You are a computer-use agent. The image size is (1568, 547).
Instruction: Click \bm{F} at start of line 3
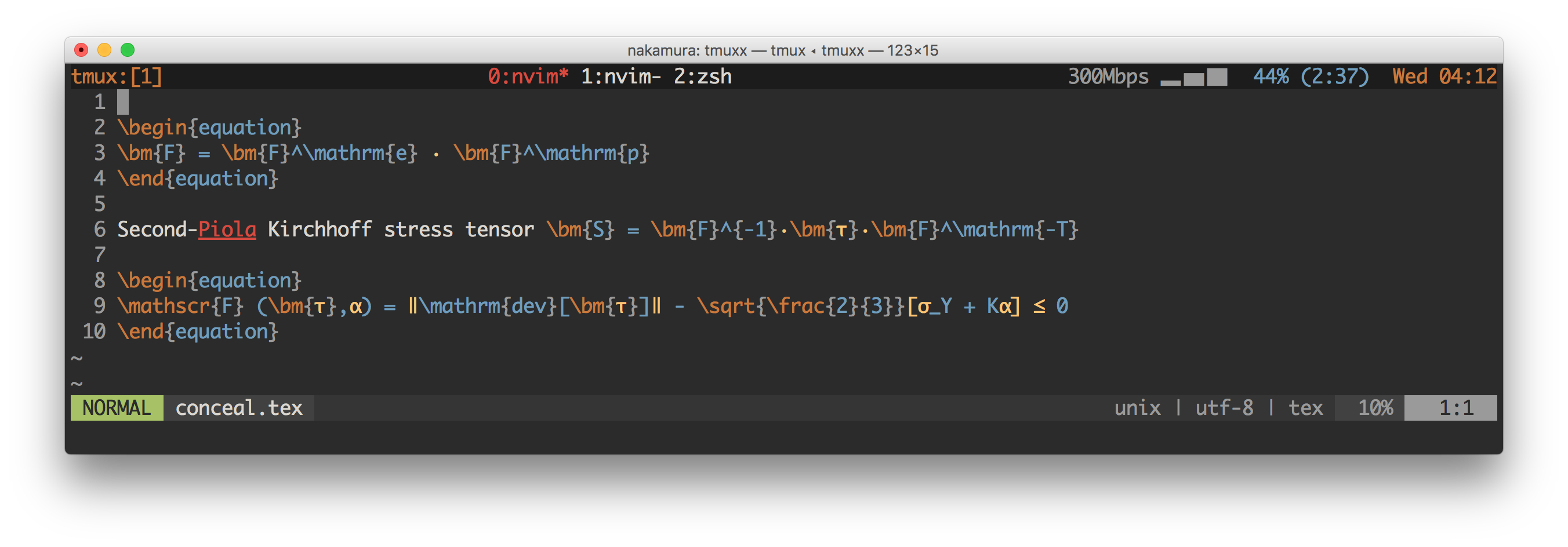(151, 154)
